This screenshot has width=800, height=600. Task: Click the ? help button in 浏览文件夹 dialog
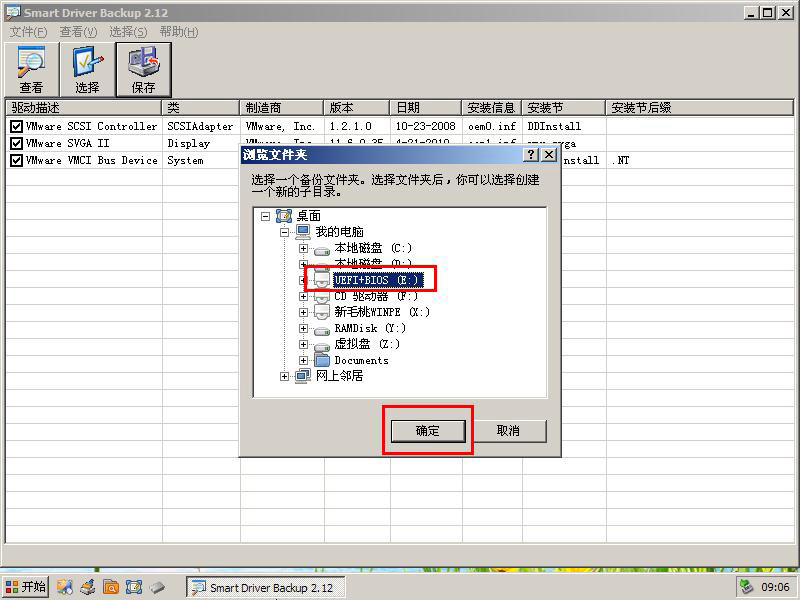[x=531, y=155]
